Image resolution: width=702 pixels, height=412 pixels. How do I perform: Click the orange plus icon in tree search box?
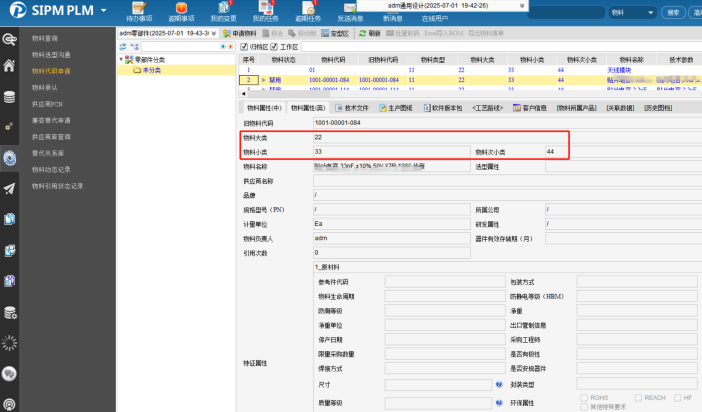pyautogui.click(x=231, y=47)
